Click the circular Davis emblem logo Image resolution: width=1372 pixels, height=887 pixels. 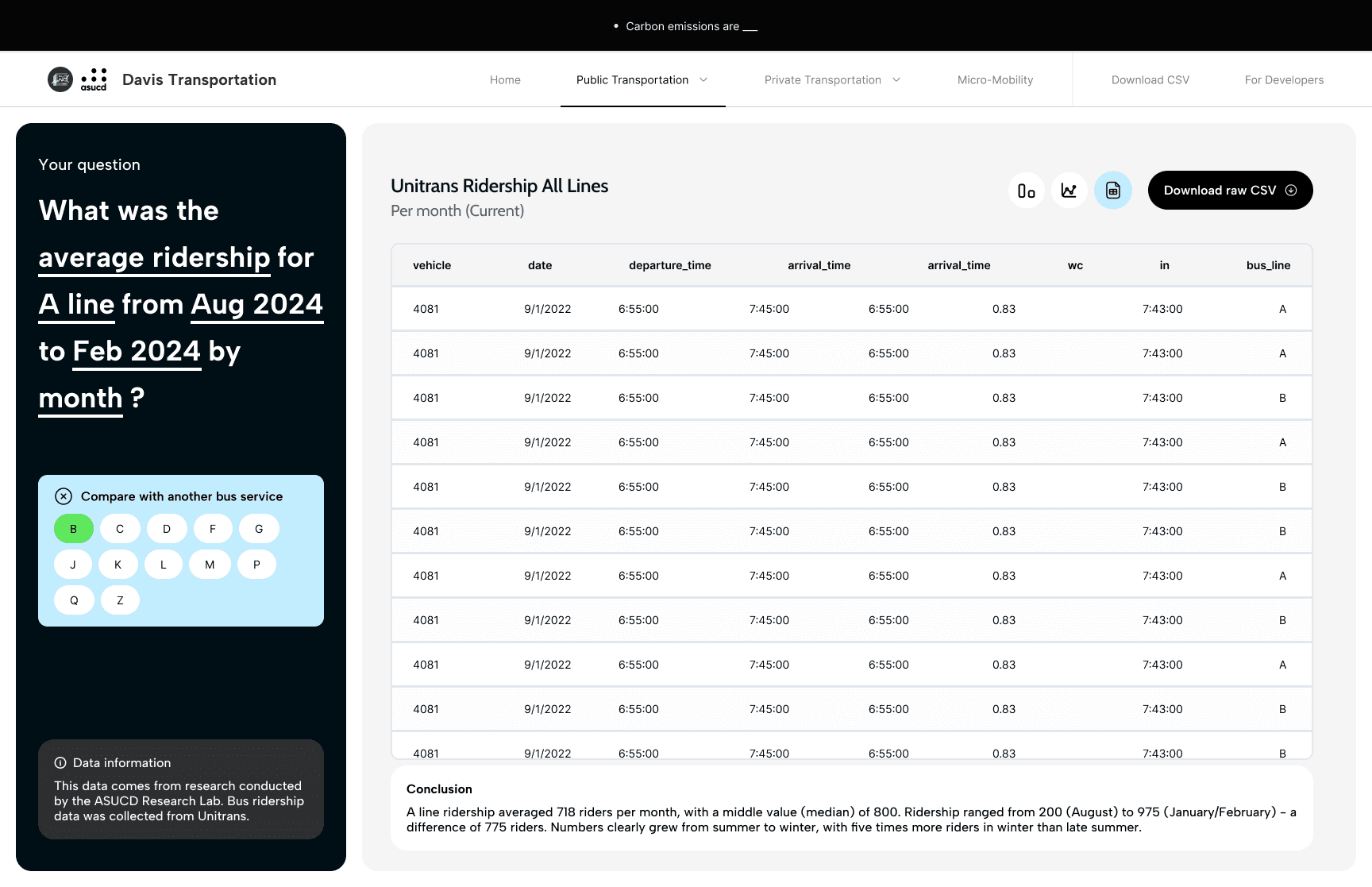(60, 79)
